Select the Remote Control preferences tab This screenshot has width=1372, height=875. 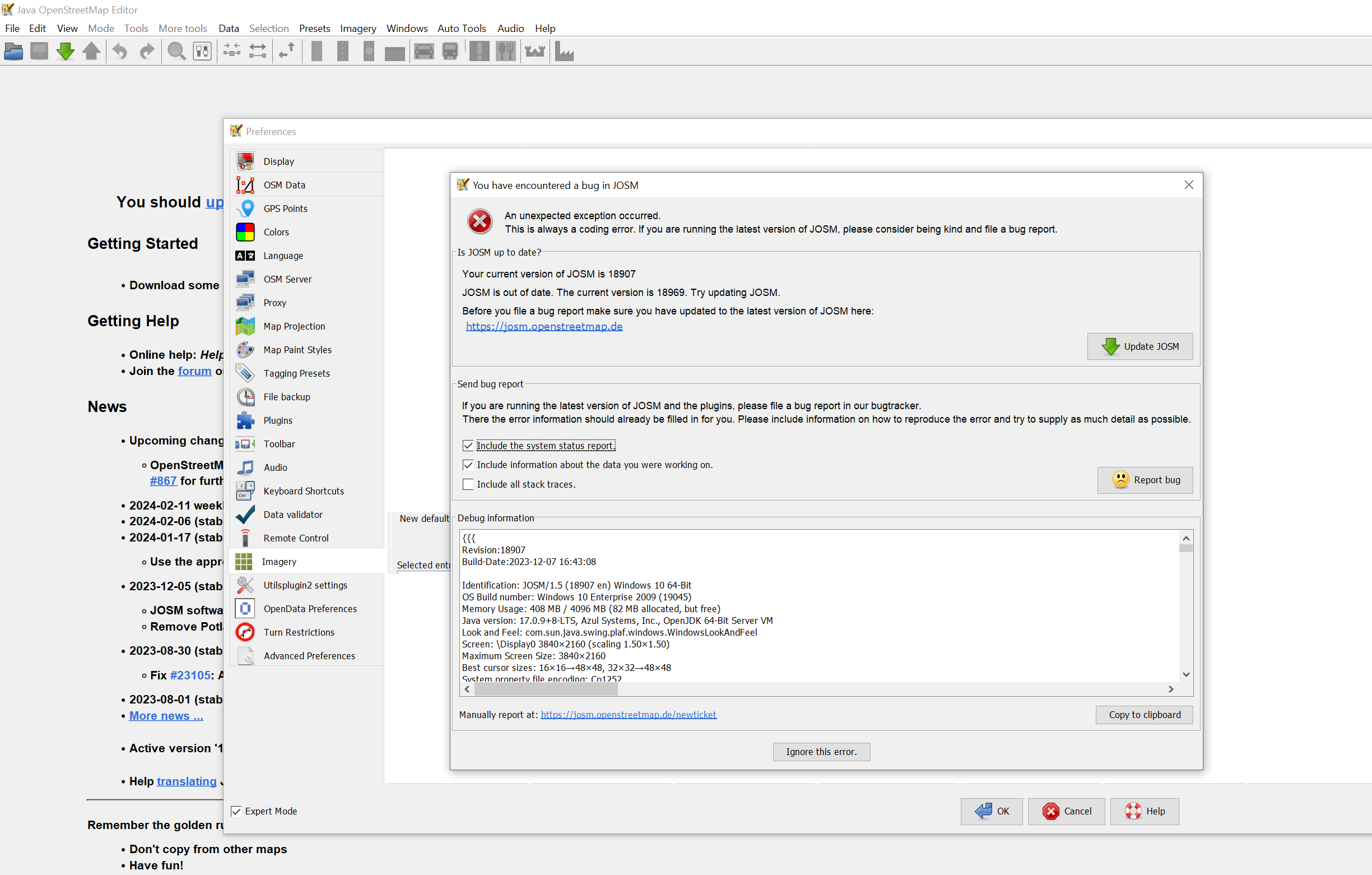coord(307,538)
